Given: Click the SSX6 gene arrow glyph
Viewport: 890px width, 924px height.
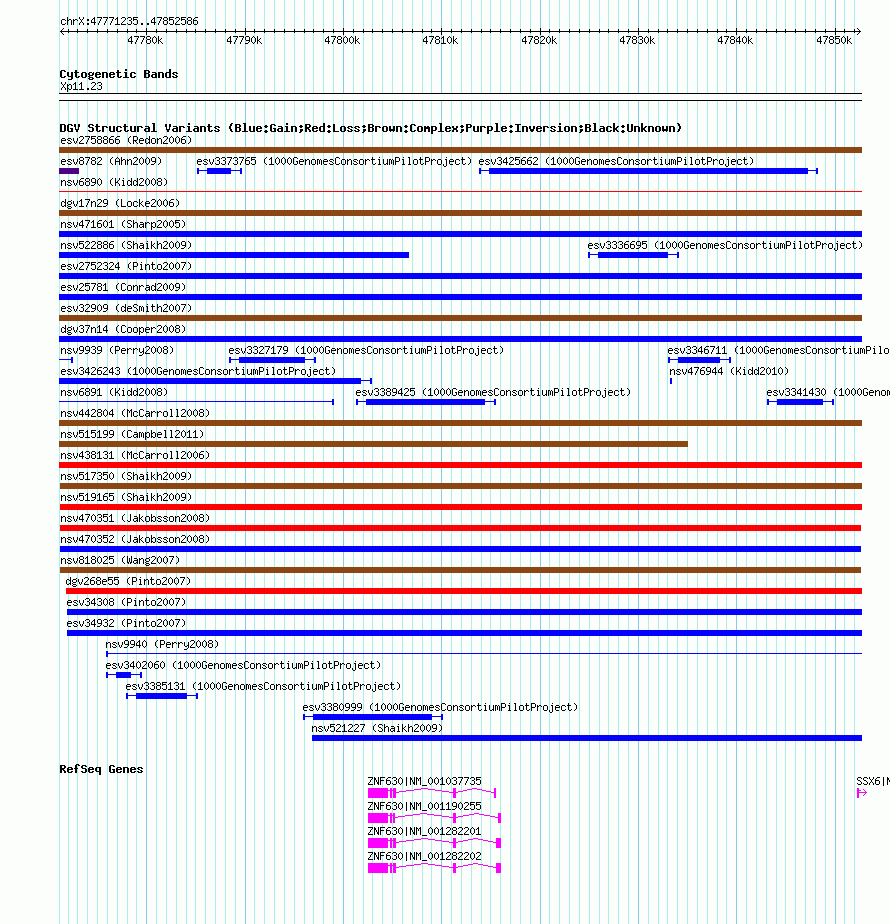Looking at the screenshot, I should [x=862, y=793].
